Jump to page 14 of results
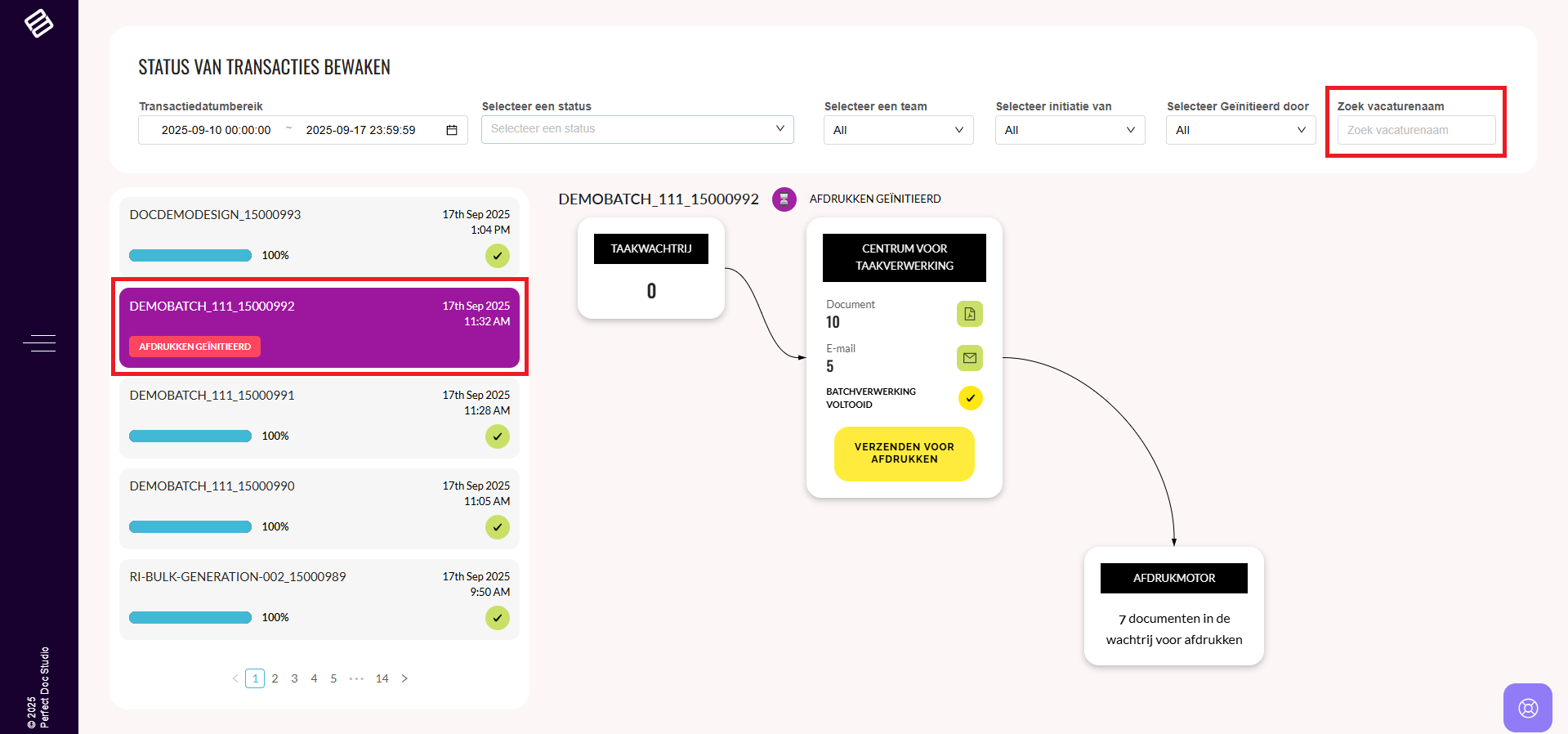 (382, 678)
